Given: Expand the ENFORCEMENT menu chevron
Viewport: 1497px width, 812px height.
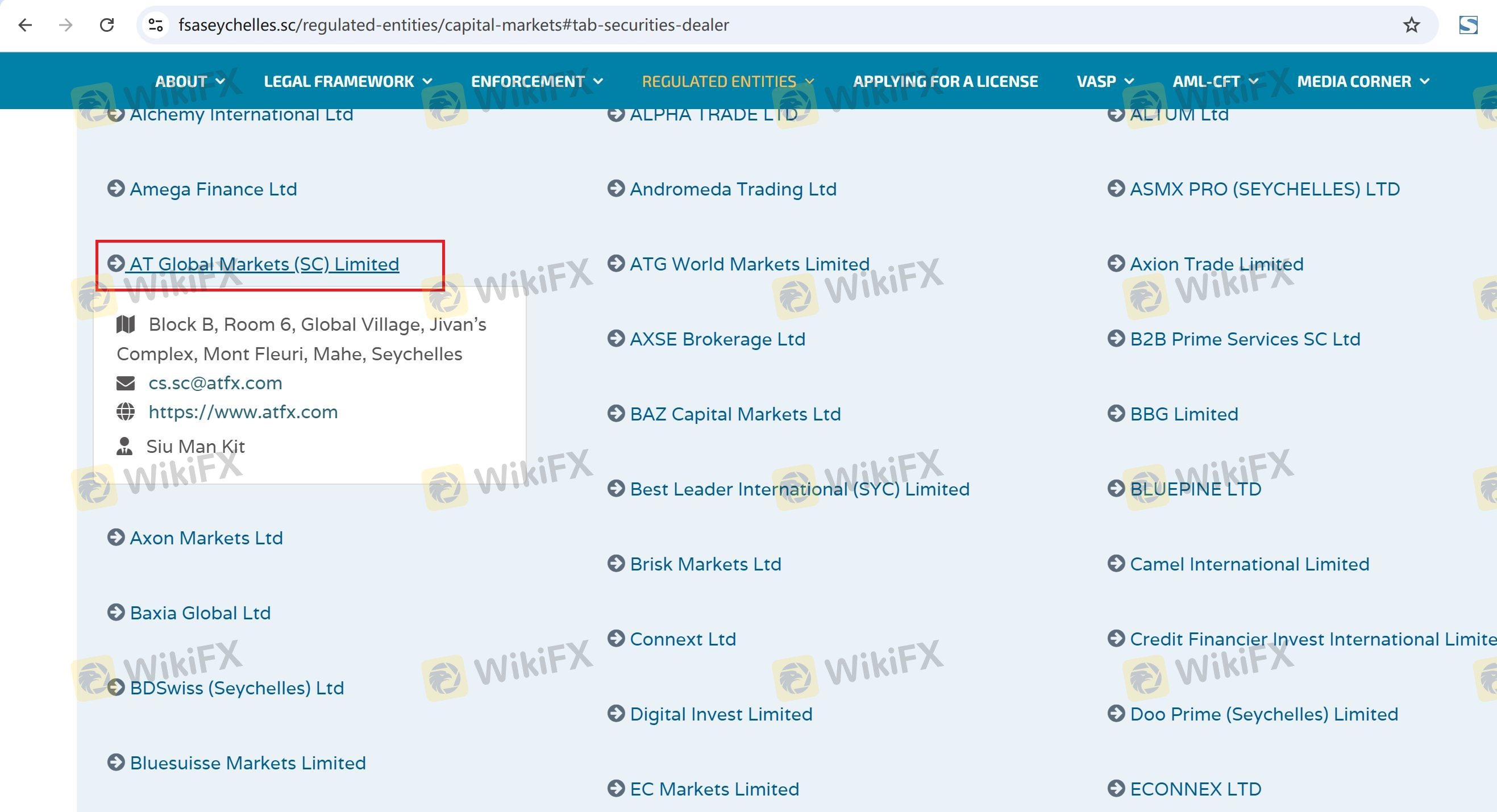Looking at the screenshot, I should click(x=598, y=81).
